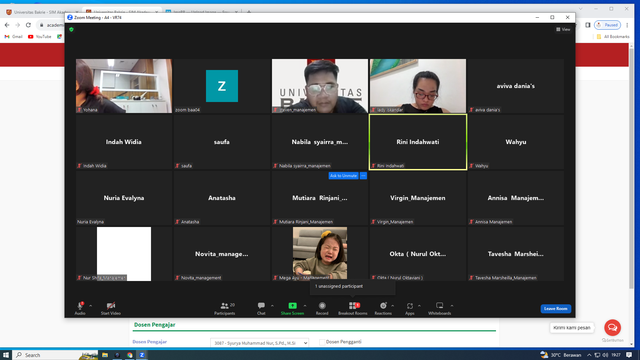Image resolution: width=640 pixels, height=360 pixels.
Task: Toggle Chrome side panel icon
Action: 588,25
